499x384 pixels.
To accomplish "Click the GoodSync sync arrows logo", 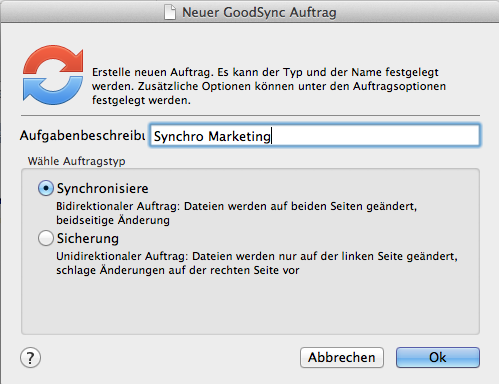I will tap(53, 75).
